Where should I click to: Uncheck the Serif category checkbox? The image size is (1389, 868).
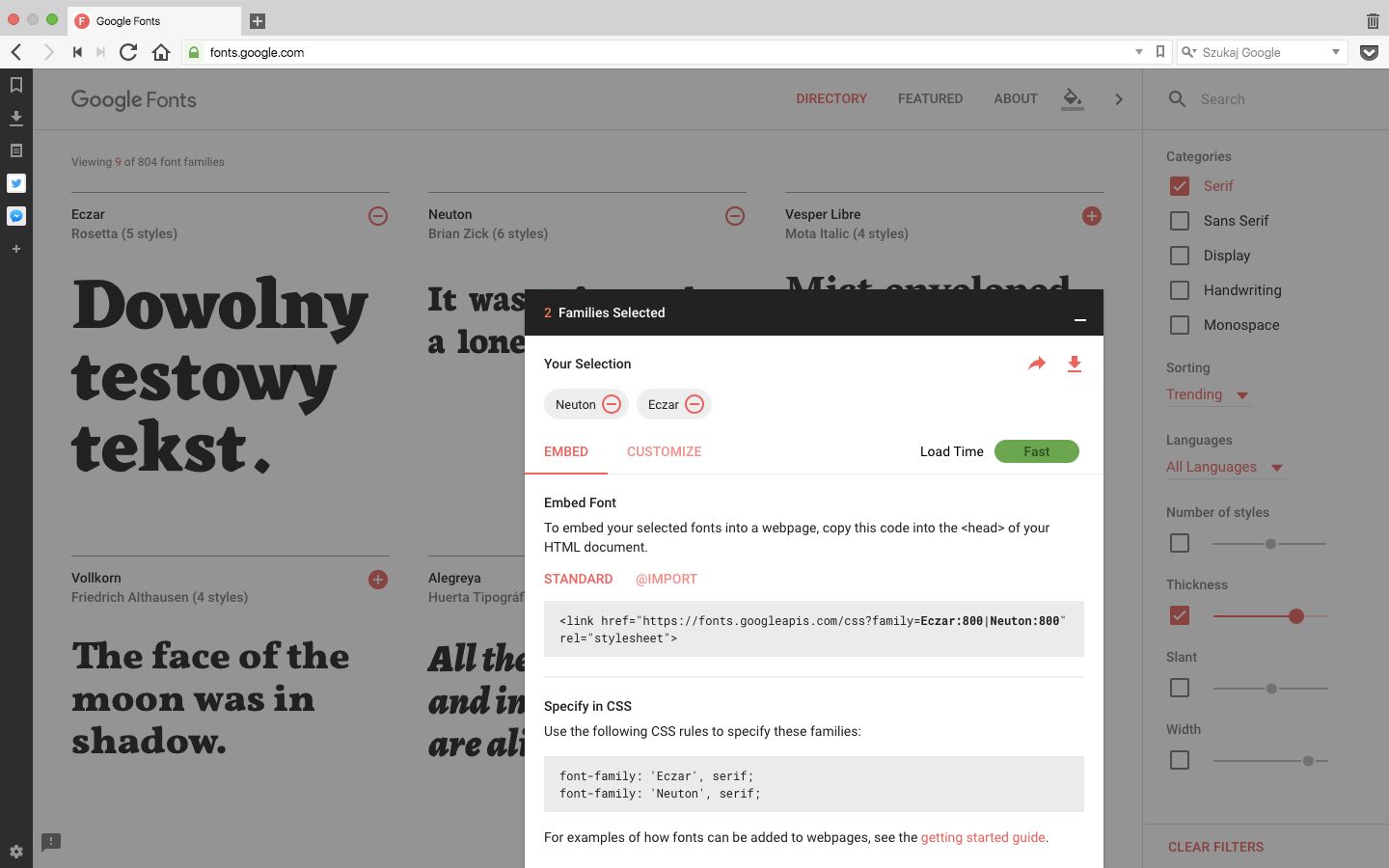pyautogui.click(x=1180, y=186)
